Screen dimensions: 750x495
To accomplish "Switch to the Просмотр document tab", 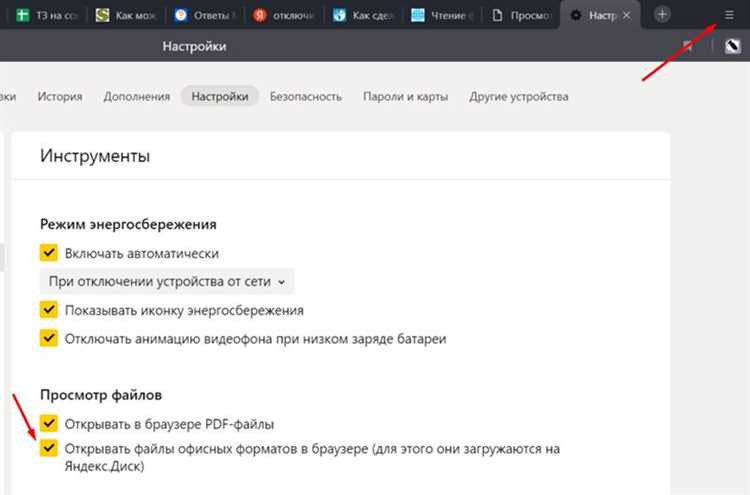I will tap(520, 16).
